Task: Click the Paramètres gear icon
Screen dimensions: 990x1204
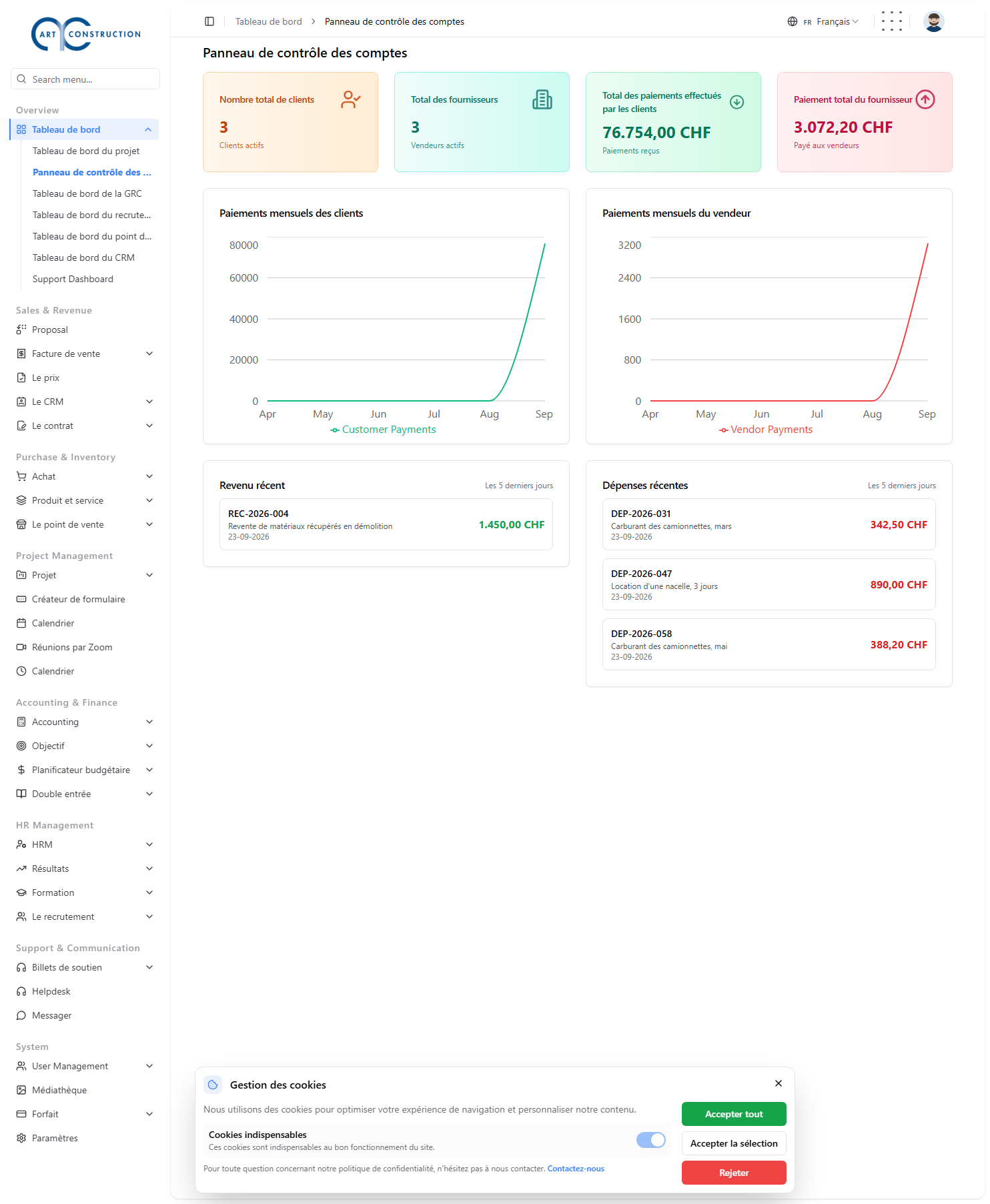Action: click(21, 1138)
